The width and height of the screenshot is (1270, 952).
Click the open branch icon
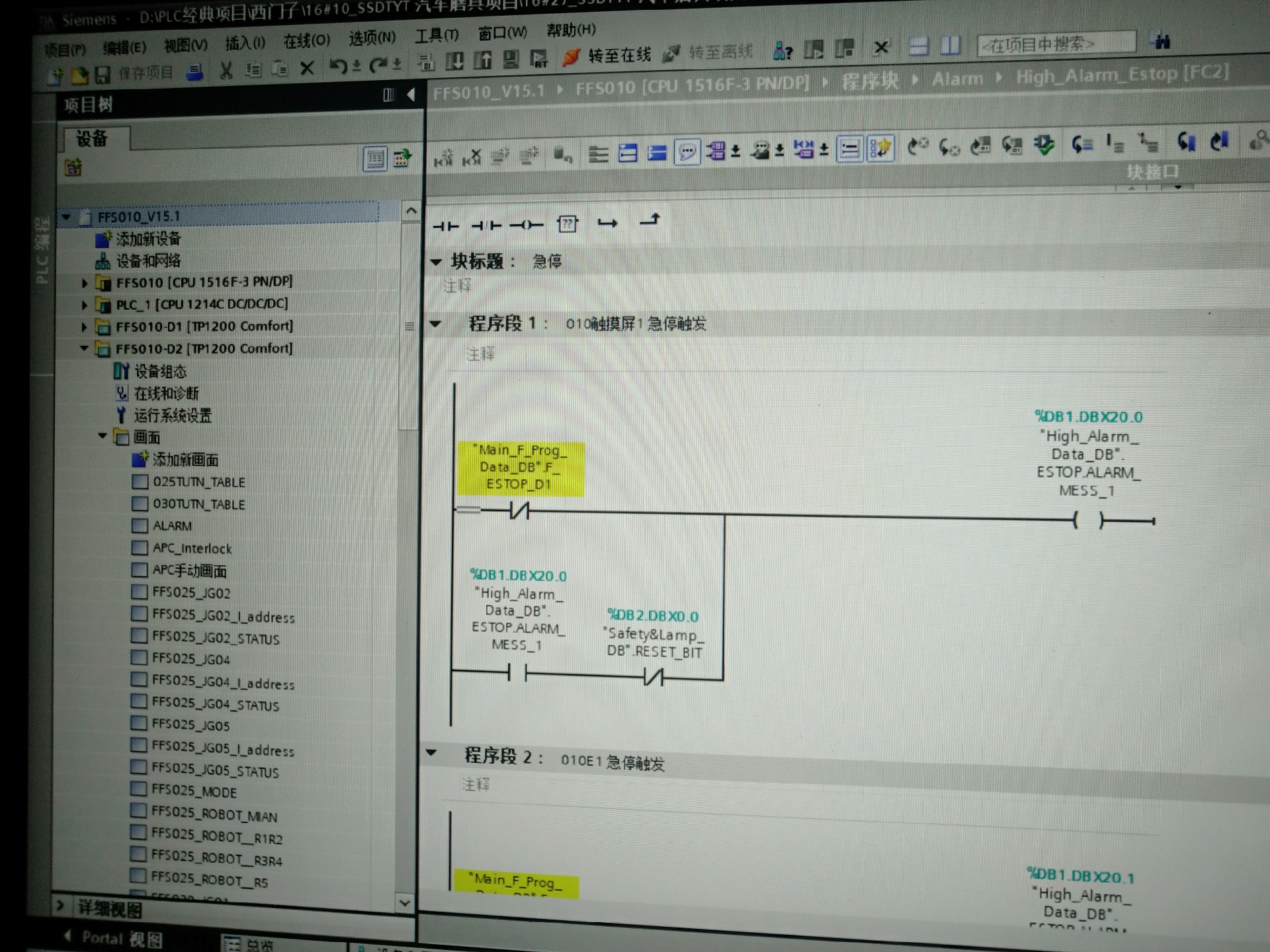607,223
